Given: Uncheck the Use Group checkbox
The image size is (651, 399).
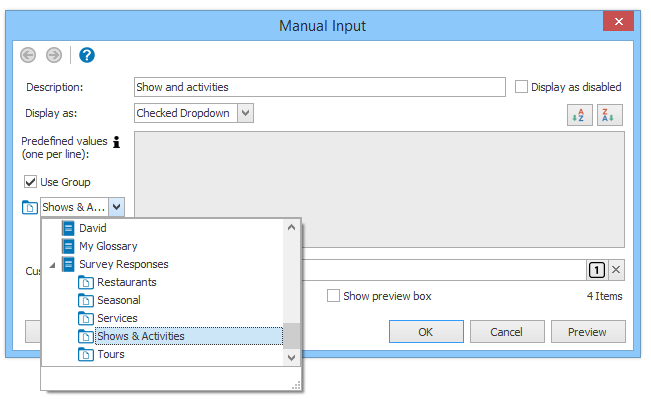Looking at the screenshot, I should coord(30,182).
